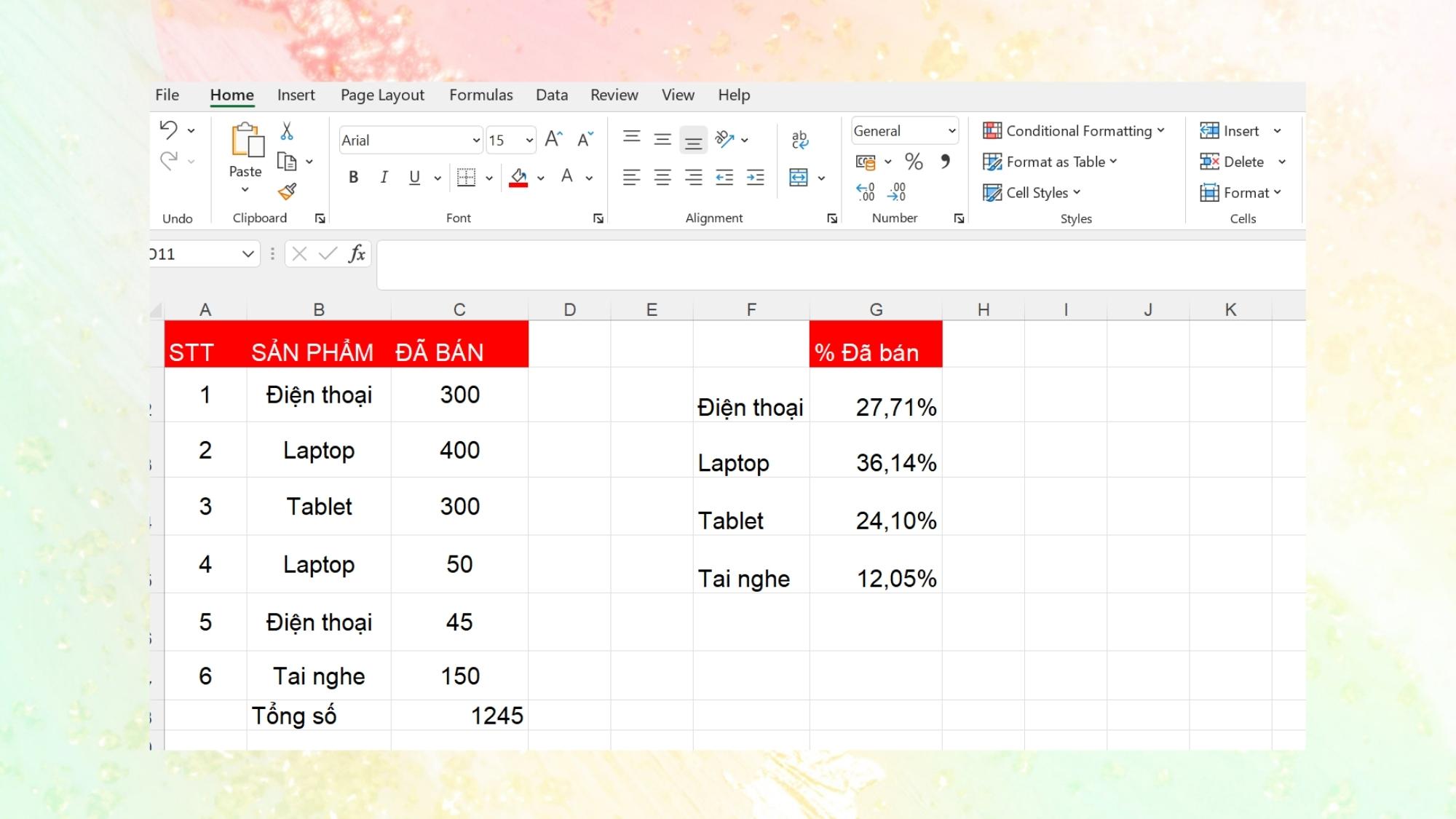The image size is (1456, 819).
Task: Click the Undo icon in toolbar
Action: [x=168, y=129]
